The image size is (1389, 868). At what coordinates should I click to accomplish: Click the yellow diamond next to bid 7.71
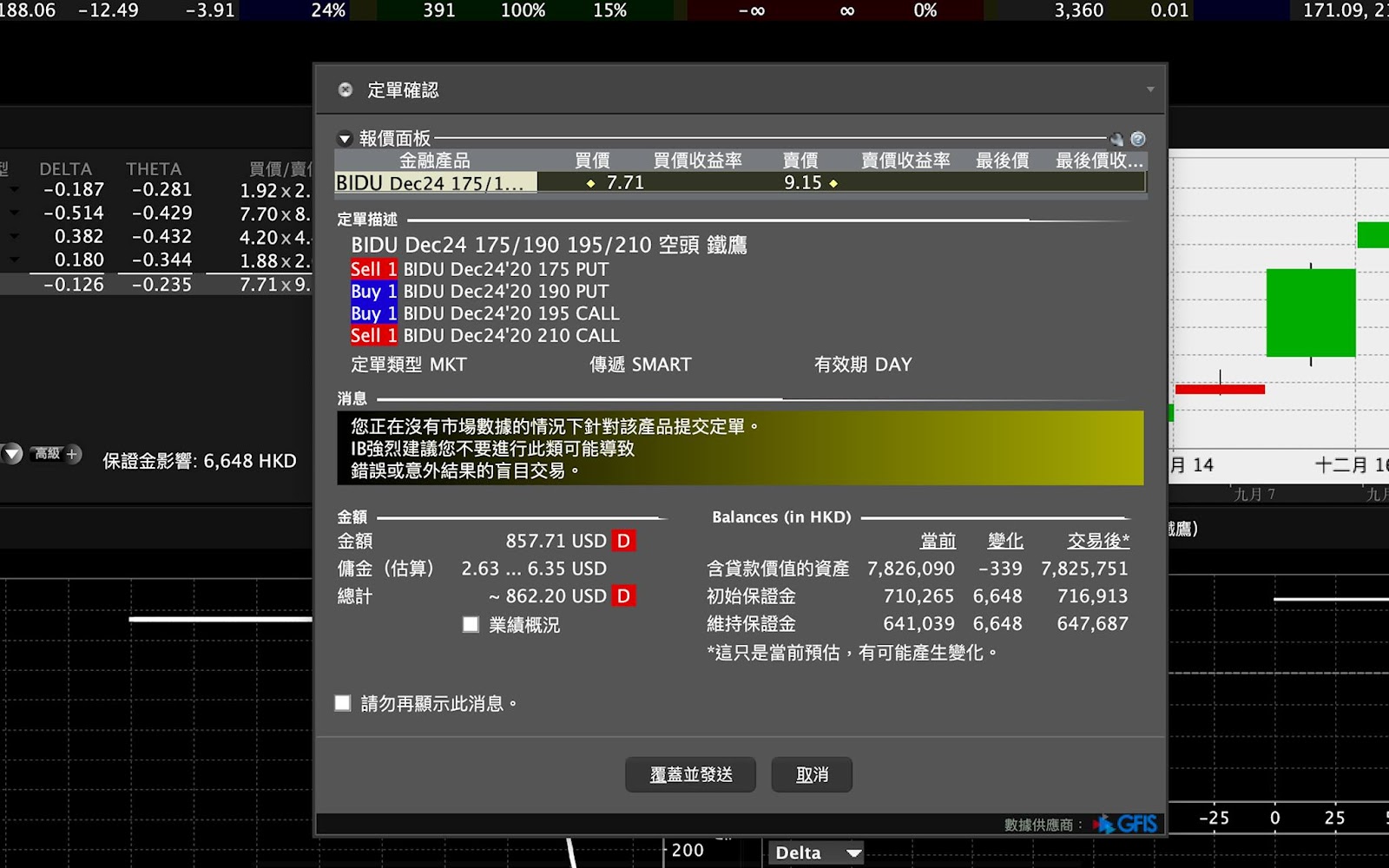591,183
